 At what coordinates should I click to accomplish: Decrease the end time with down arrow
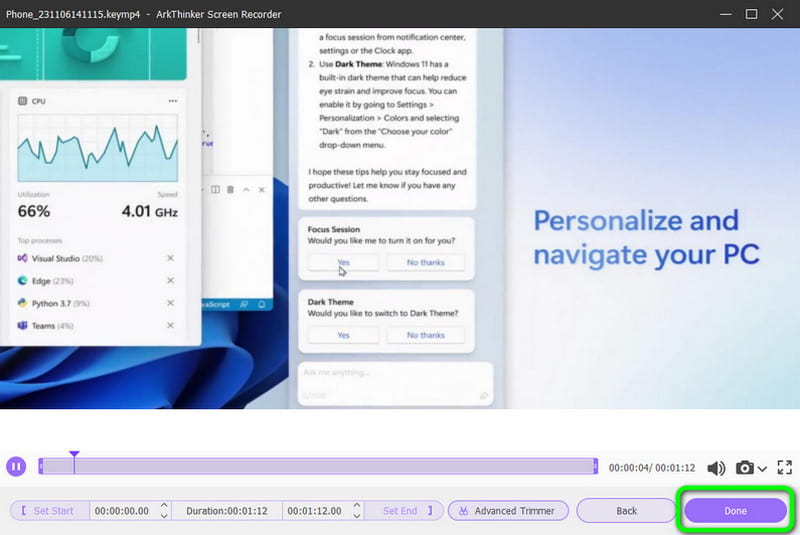coord(357,516)
